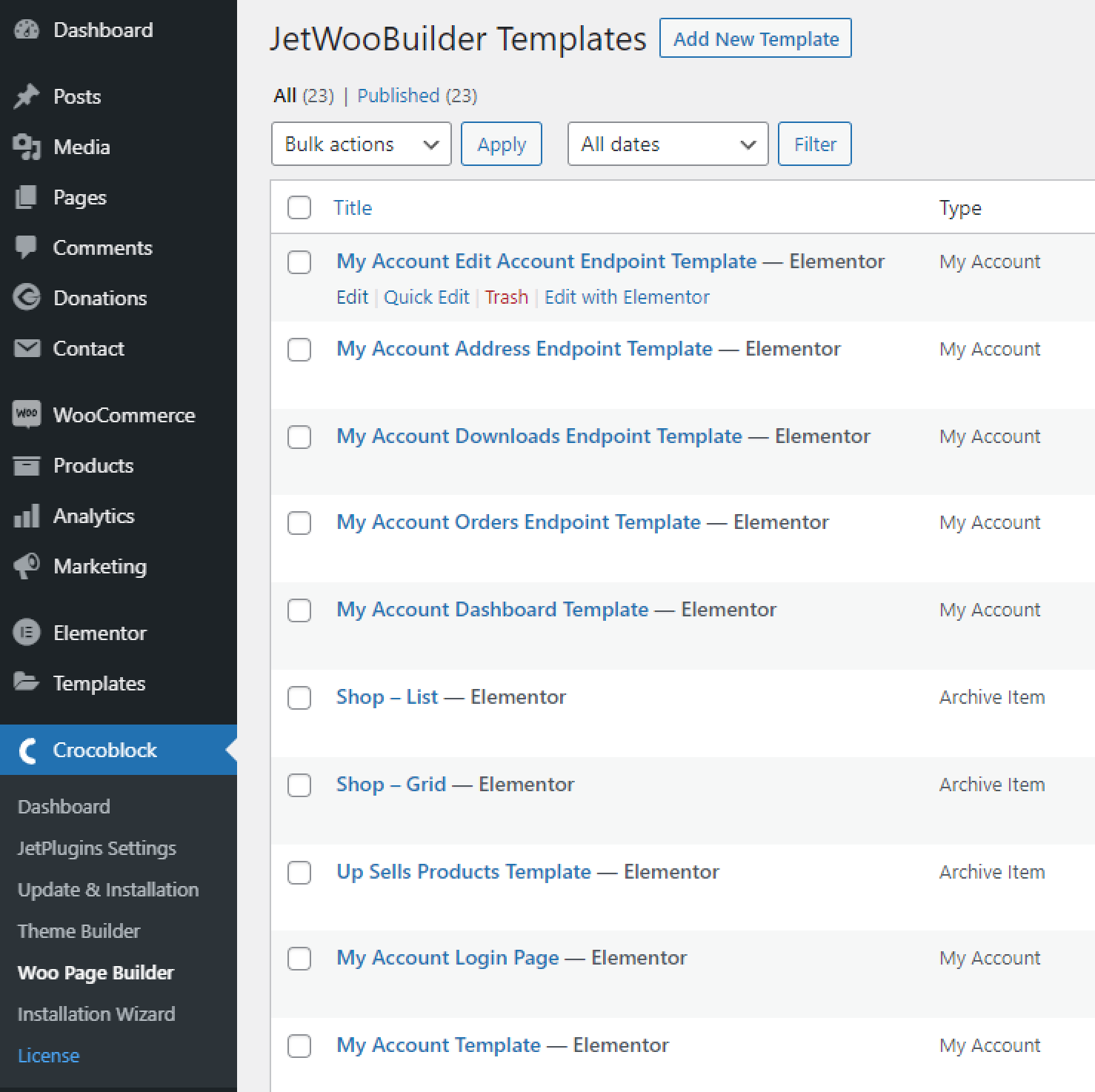Click the Dashboard gauge icon in sidebar
The width and height of the screenshot is (1095, 1092).
coord(27,30)
